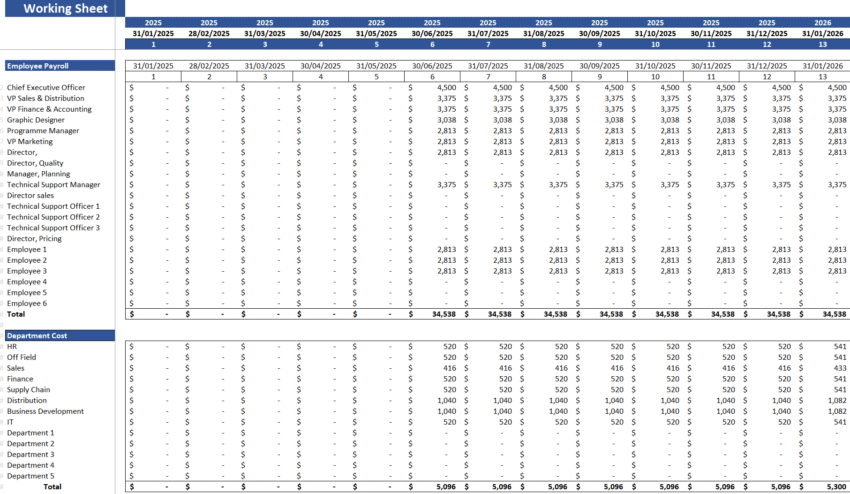This screenshot has width=850, height=494.
Task: Click the Technical Support Manager label
Action: (54, 185)
